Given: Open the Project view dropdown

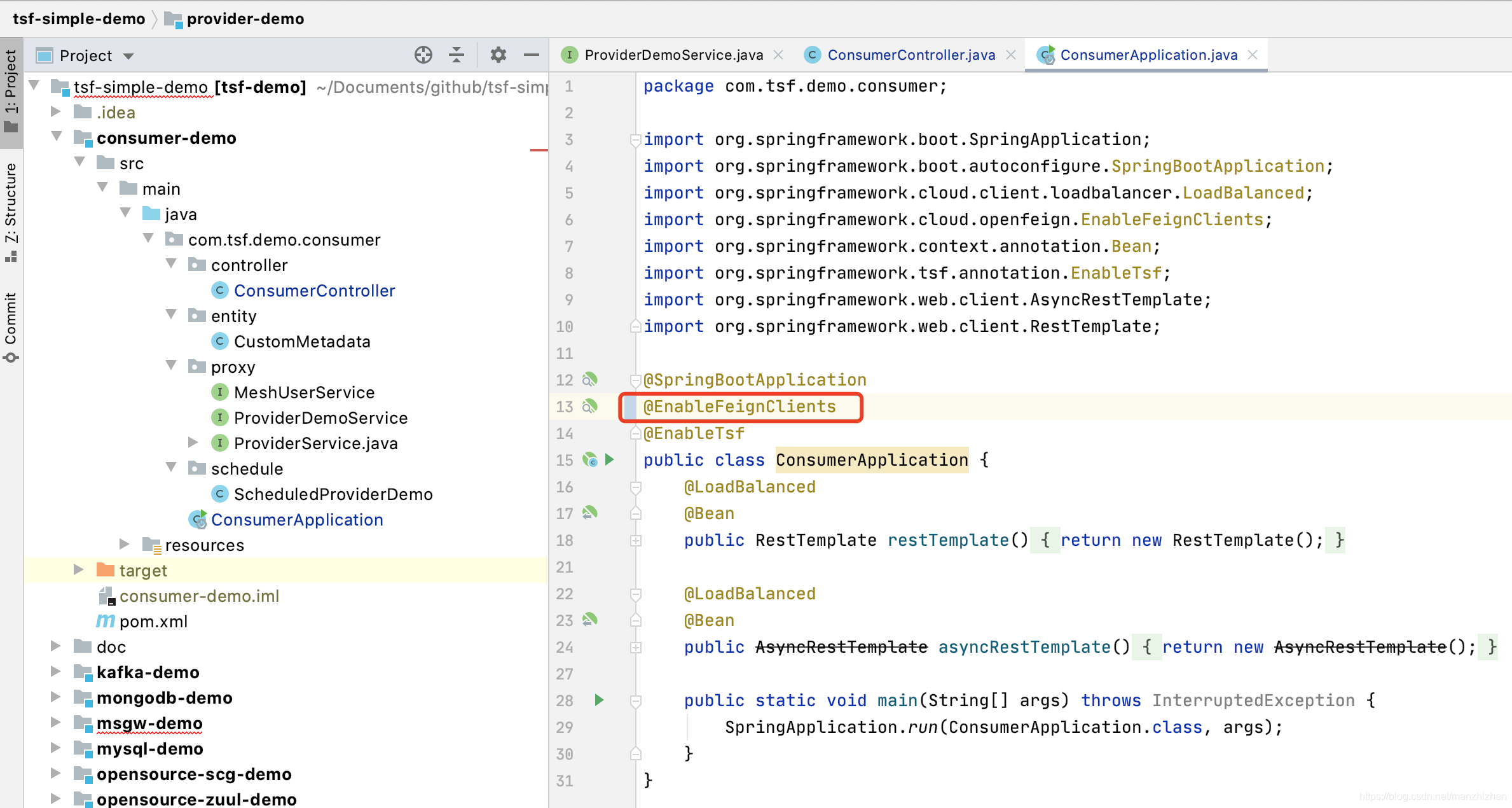Looking at the screenshot, I should click(128, 56).
